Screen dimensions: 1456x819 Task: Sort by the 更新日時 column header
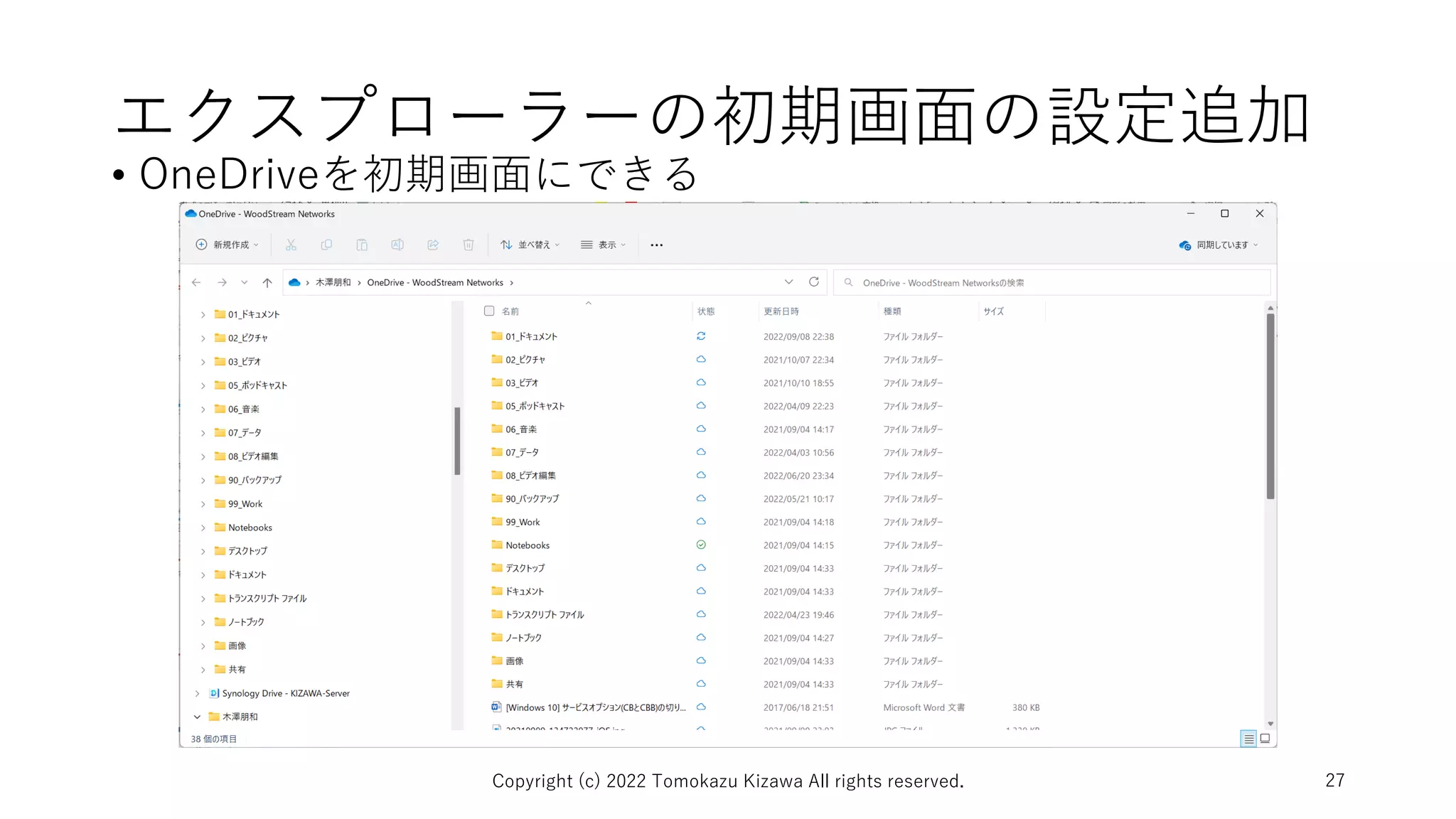pyautogui.click(x=781, y=311)
